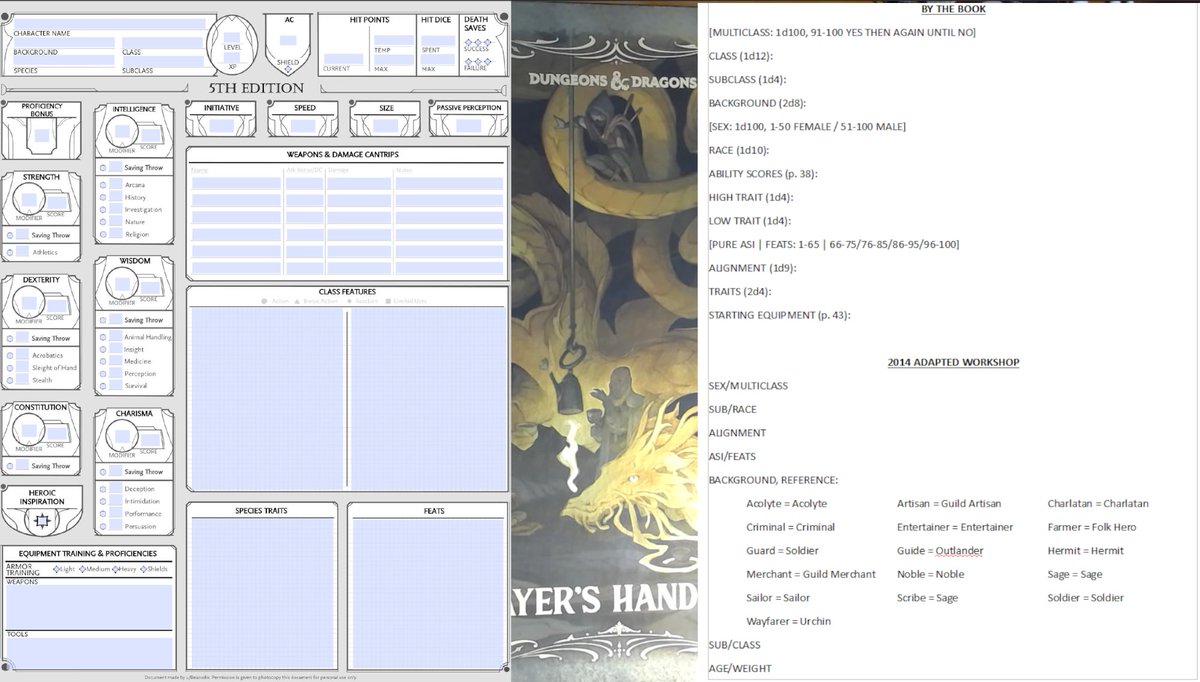Click the Current hit points field
The height and width of the screenshot is (682, 1200).
344,59
